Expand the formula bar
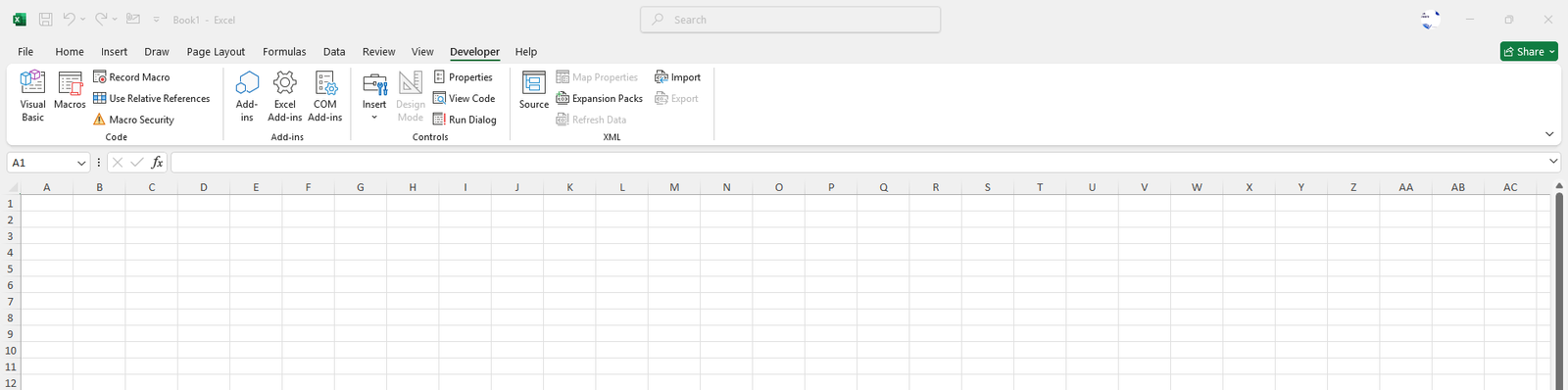The height and width of the screenshot is (390, 1568). (1553, 162)
